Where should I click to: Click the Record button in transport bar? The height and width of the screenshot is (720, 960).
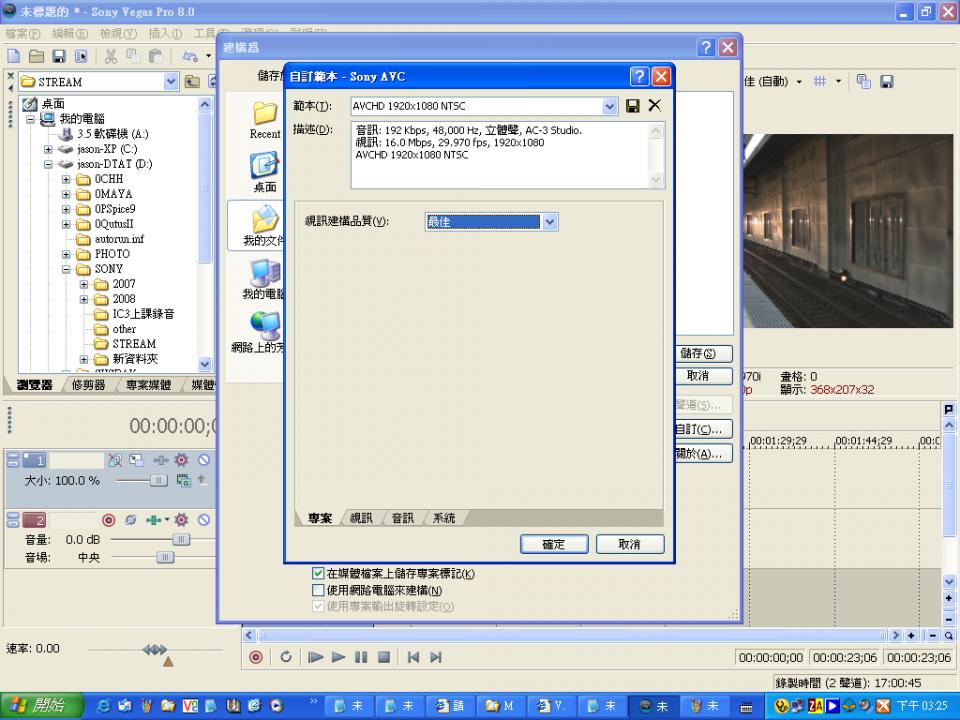tap(256, 657)
